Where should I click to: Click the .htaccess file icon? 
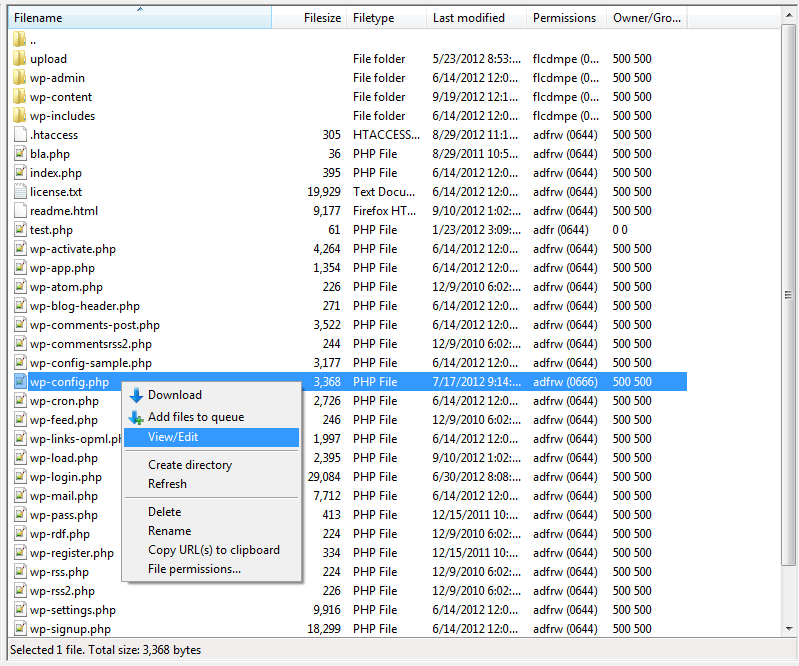tap(20, 135)
